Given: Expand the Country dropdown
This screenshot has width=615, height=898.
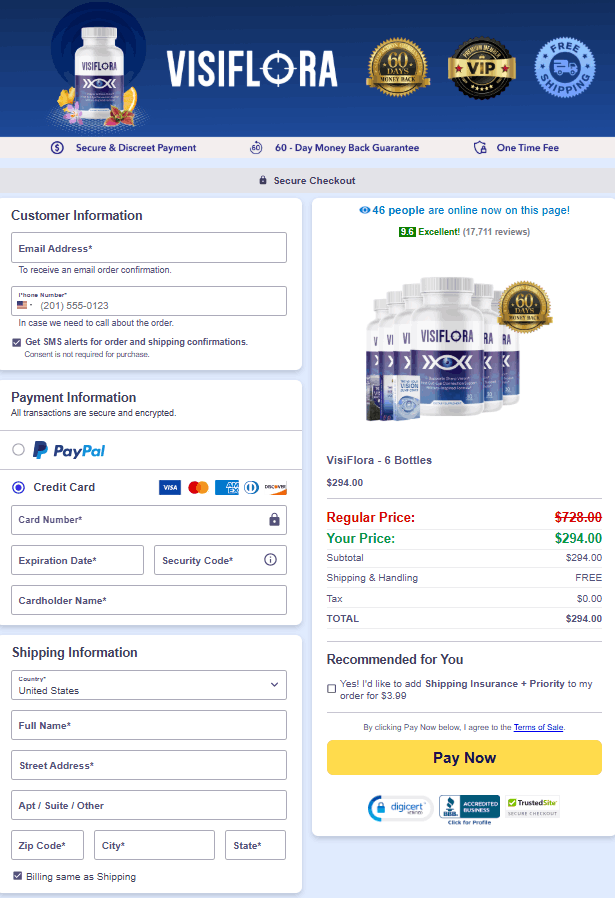Looking at the screenshot, I should click(149, 685).
